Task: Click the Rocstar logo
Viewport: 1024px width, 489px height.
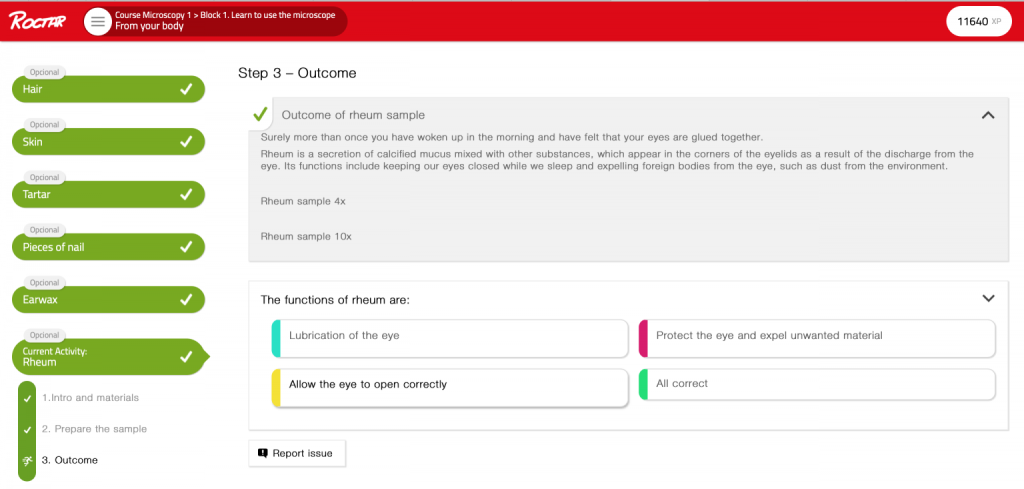Action: pyautogui.click(x=37, y=21)
